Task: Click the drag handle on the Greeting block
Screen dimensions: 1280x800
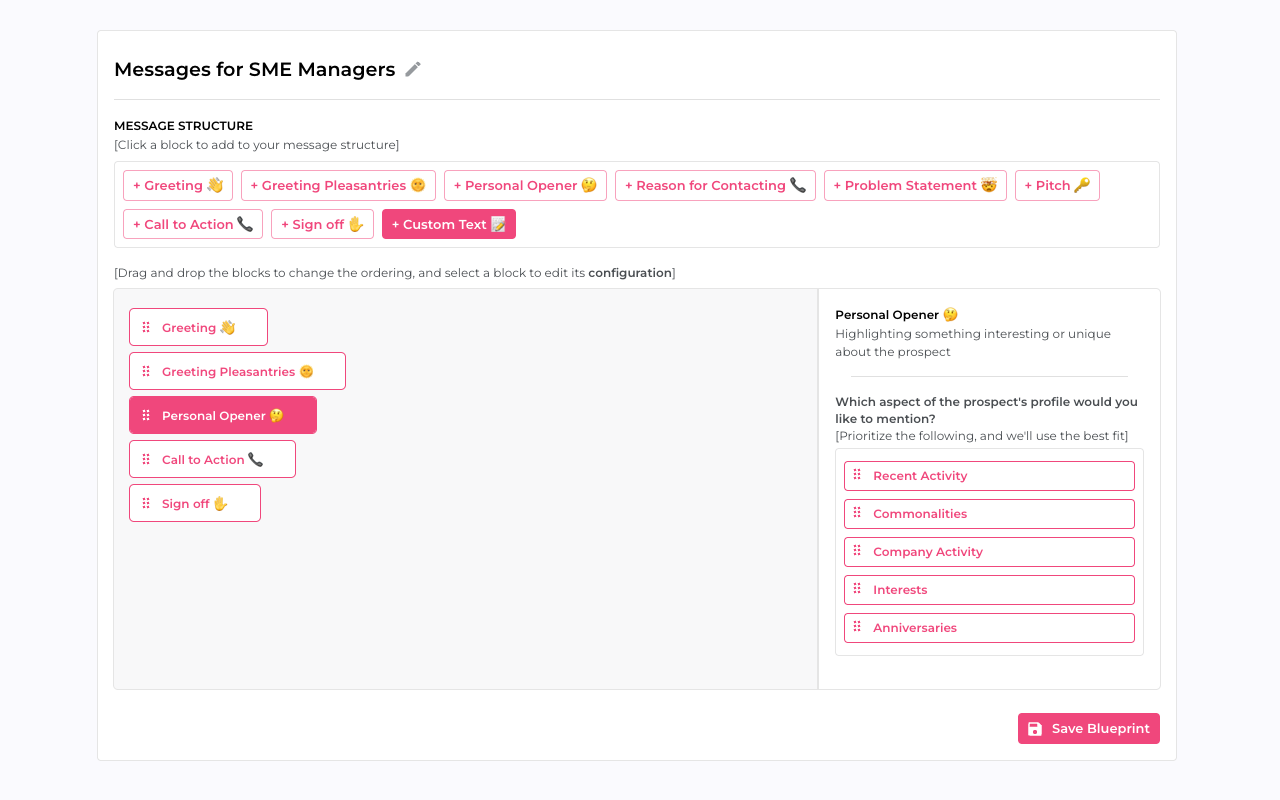Action: click(x=146, y=327)
